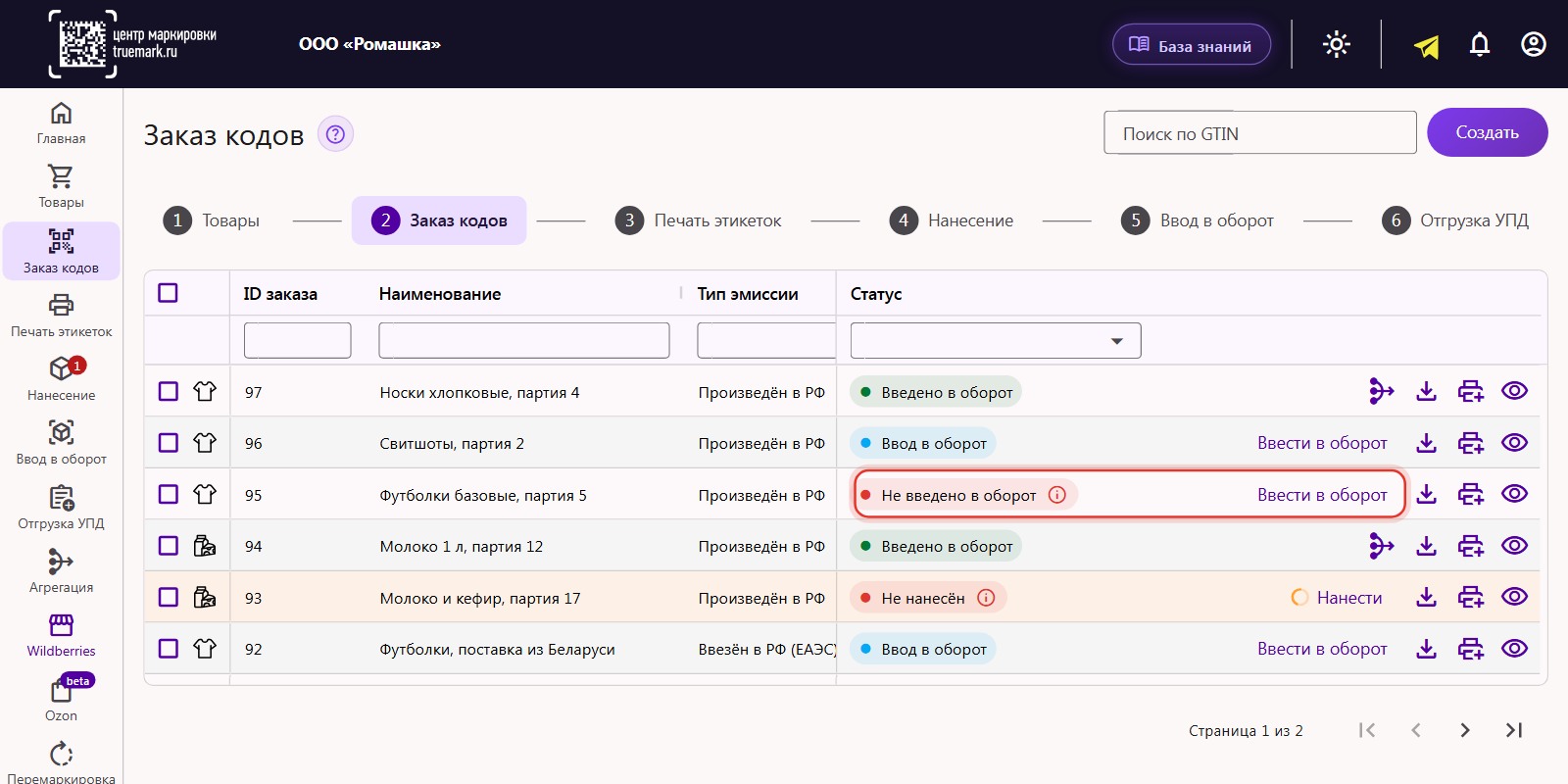Click the Создать button

coord(1488,132)
